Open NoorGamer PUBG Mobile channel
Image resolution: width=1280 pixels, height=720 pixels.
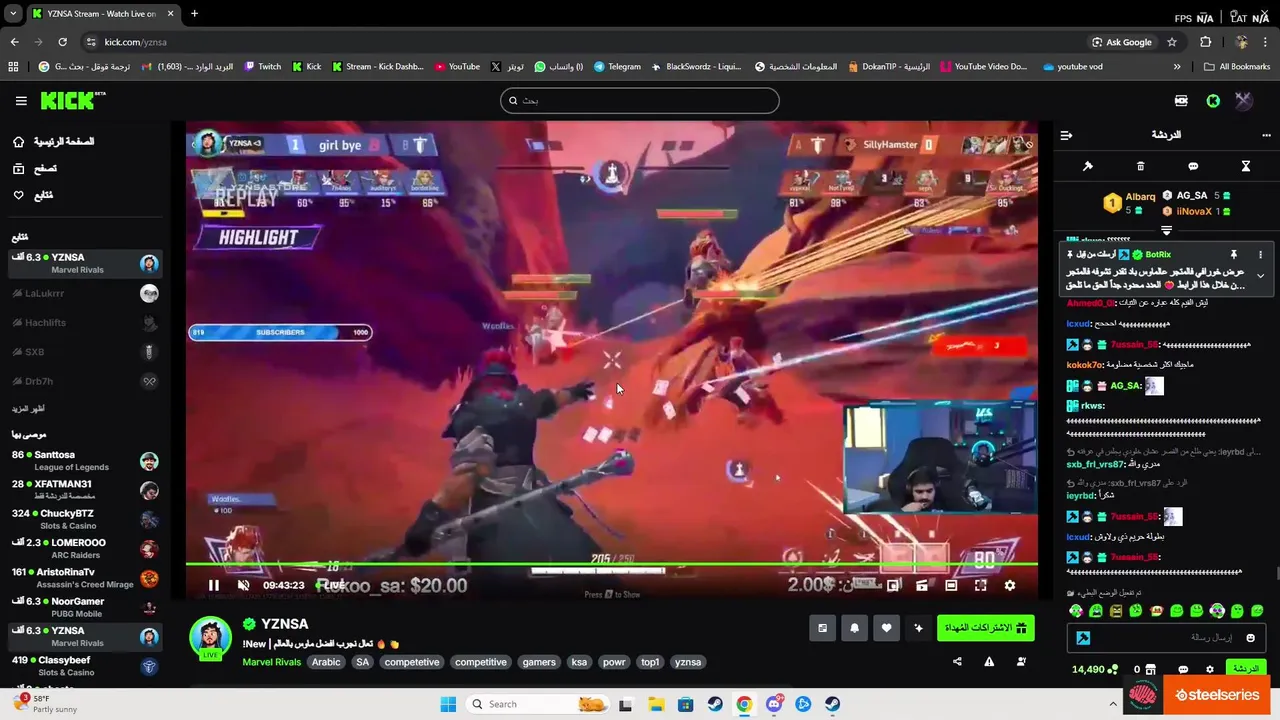tap(84, 606)
